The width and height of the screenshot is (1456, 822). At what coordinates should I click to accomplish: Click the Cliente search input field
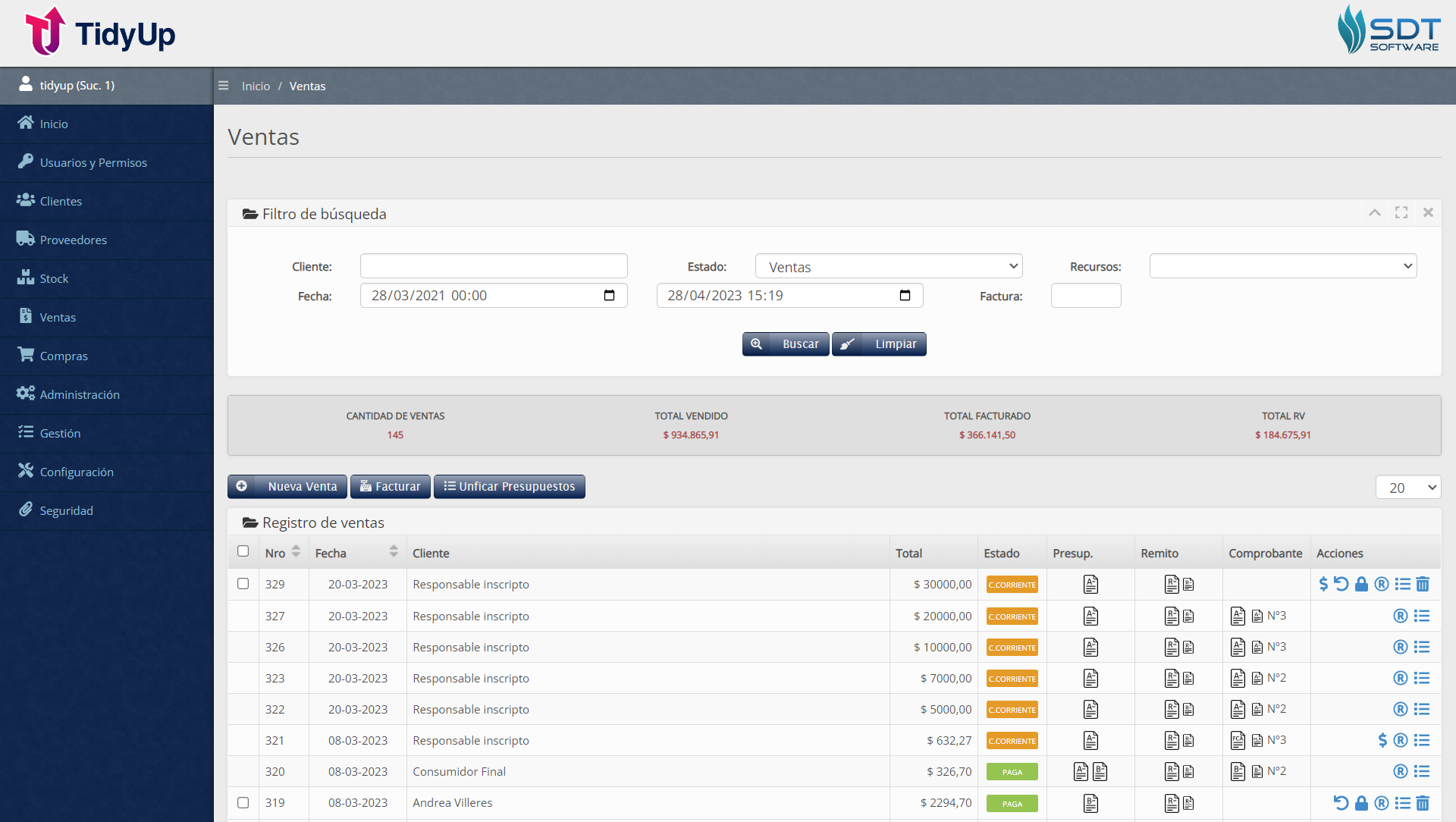[494, 266]
